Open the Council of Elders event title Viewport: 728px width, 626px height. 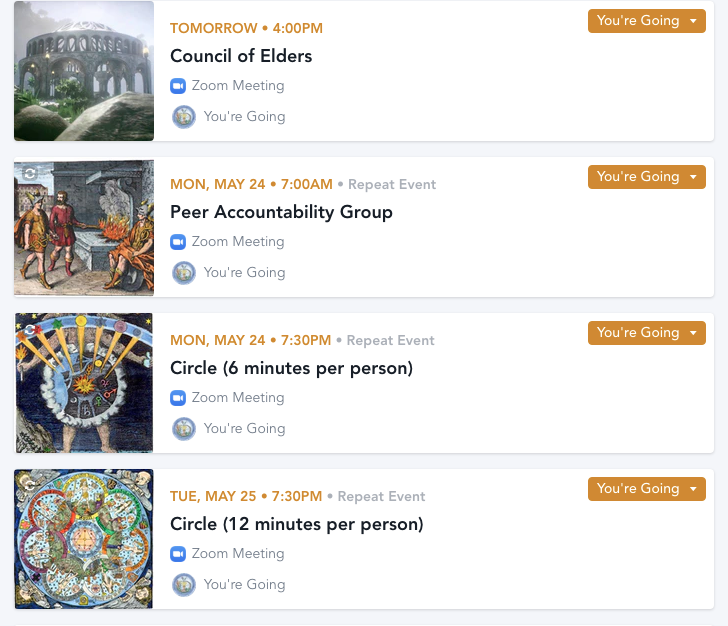coord(241,56)
